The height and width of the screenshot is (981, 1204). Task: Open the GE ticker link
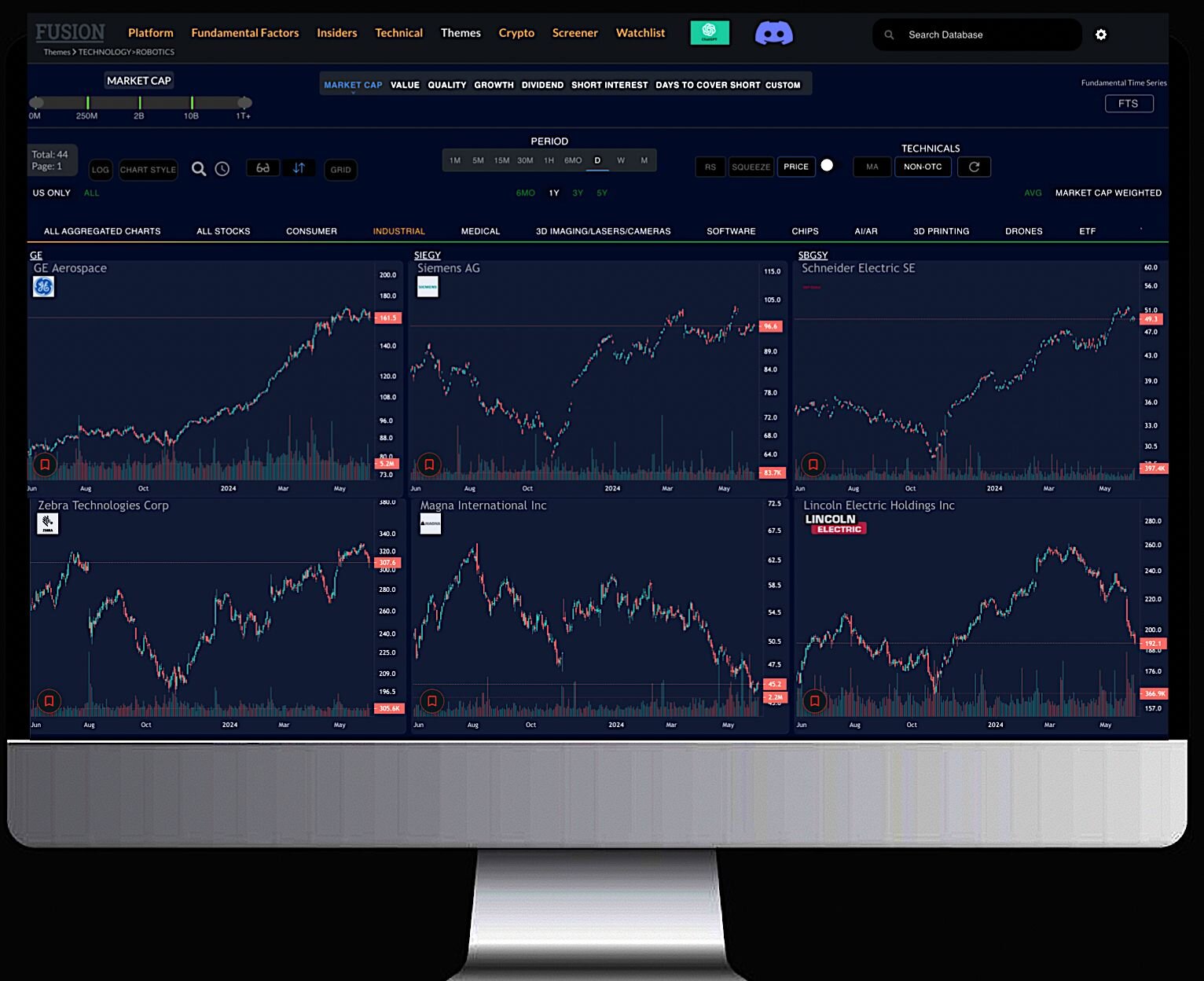(x=36, y=255)
